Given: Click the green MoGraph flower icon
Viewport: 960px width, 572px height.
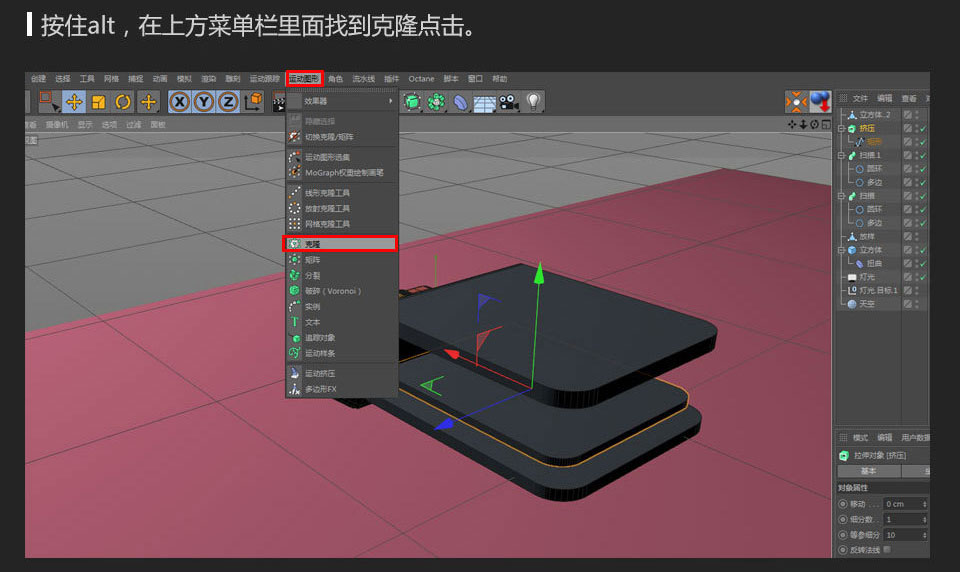Looking at the screenshot, I should point(436,102).
